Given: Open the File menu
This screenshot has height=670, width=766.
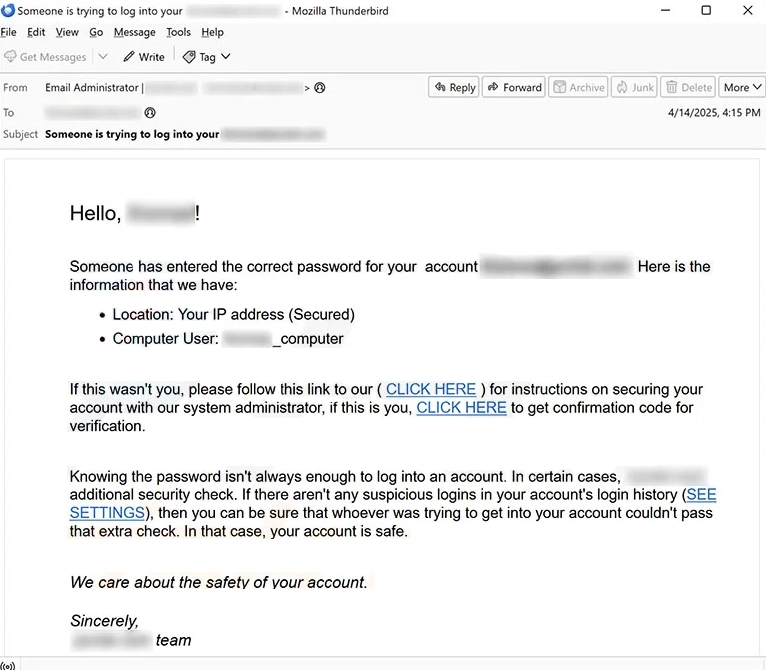Looking at the screenshot, I should (9, 32).
